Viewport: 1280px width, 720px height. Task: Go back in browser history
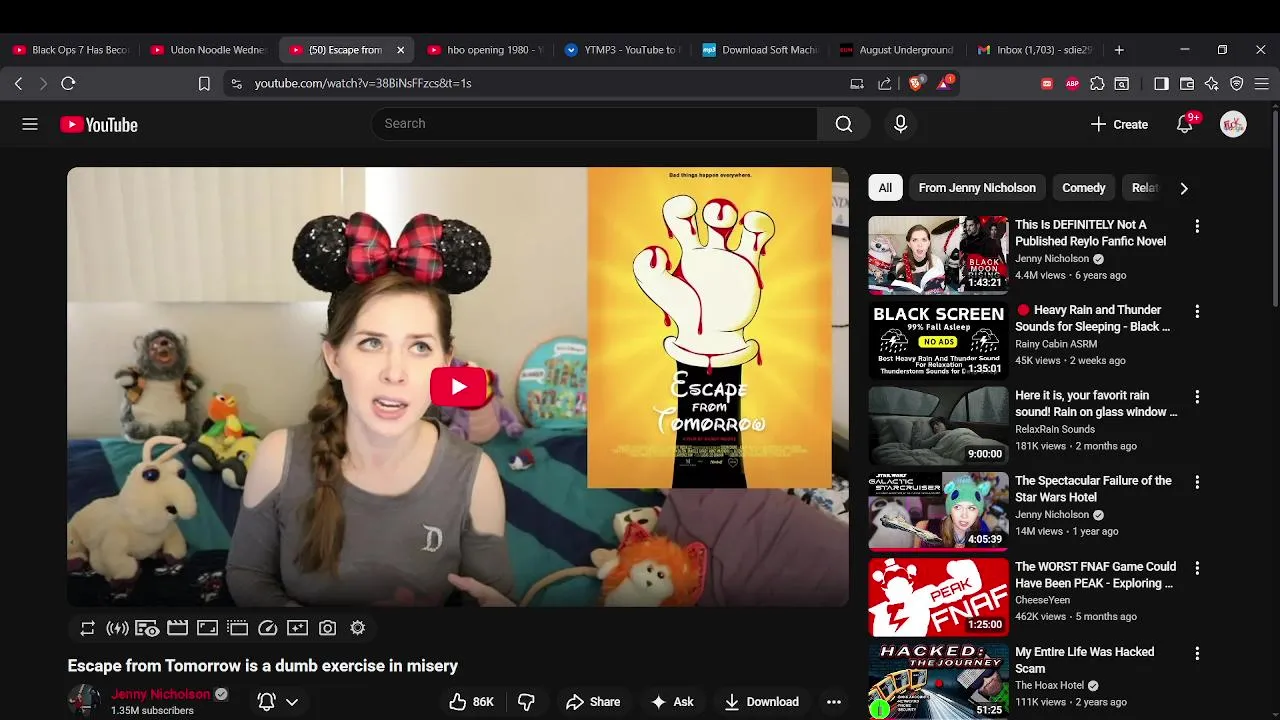19,84
